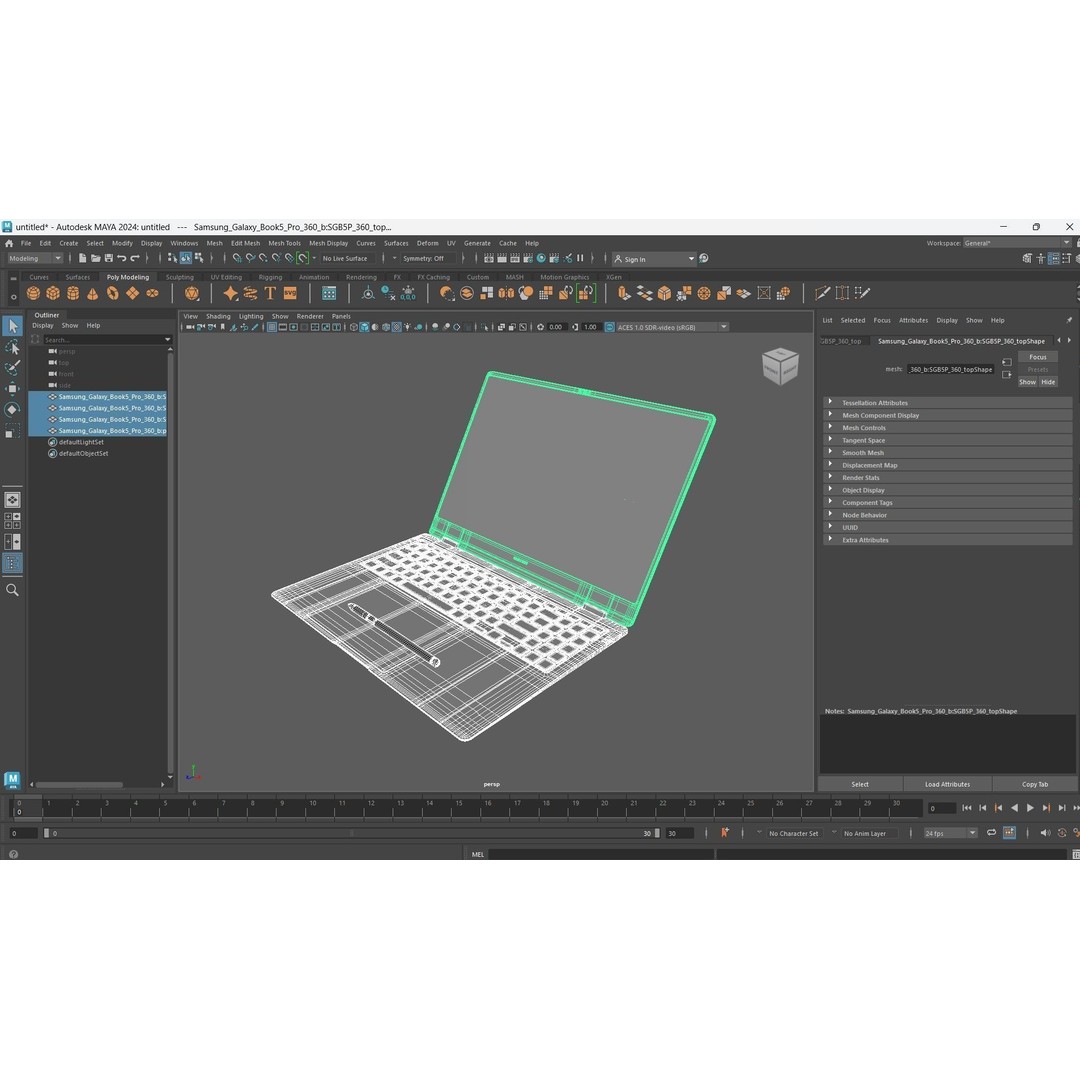Expand the Smooth Mesh section
The image size is (1080, 1080).
click(948, 453)
